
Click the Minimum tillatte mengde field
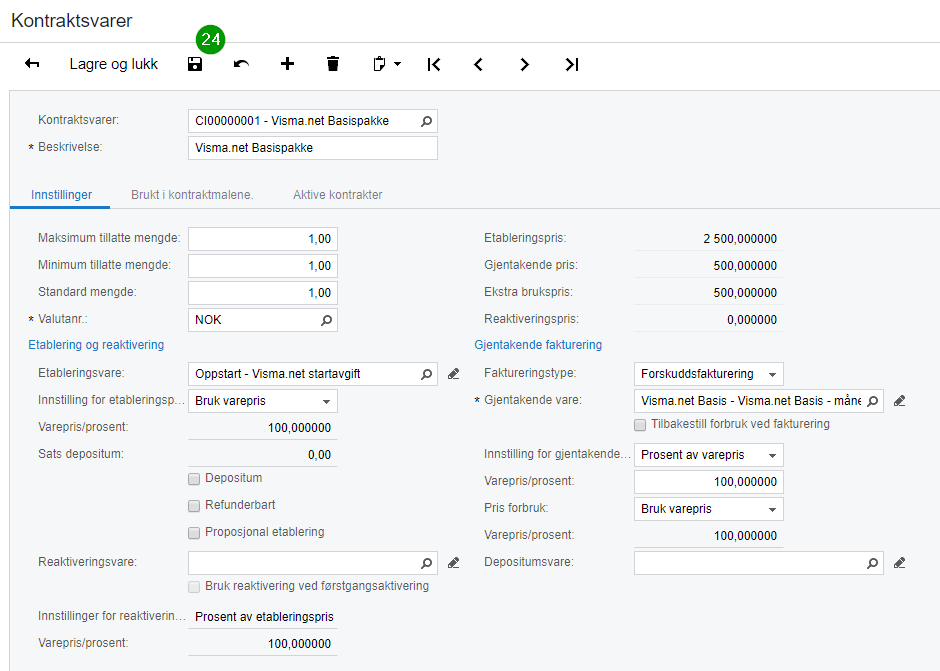263,266
